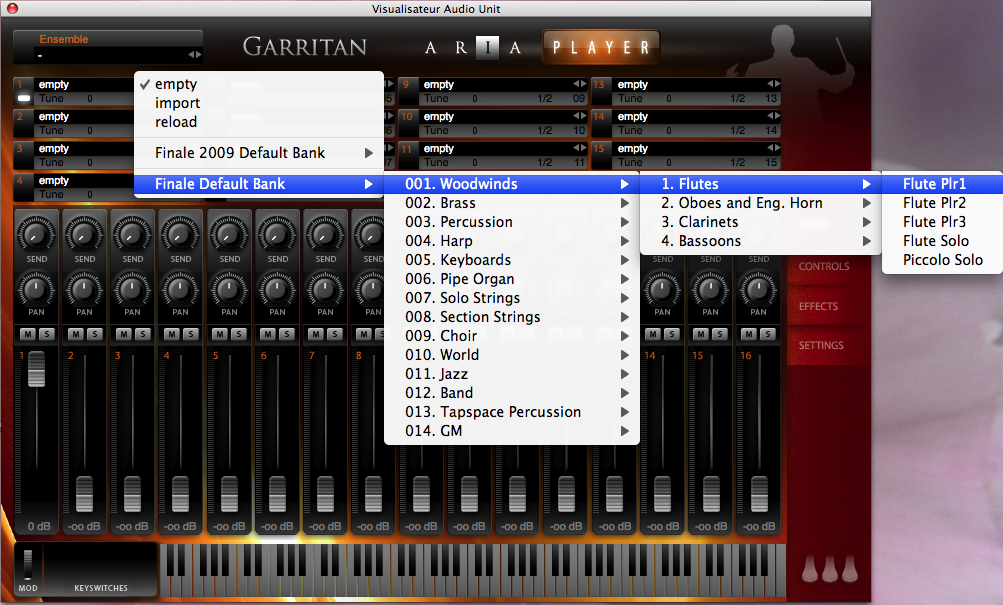Screen dimensions: 1003x605
Task: Choose import from the instrument menu
Action: pos(178,103)
